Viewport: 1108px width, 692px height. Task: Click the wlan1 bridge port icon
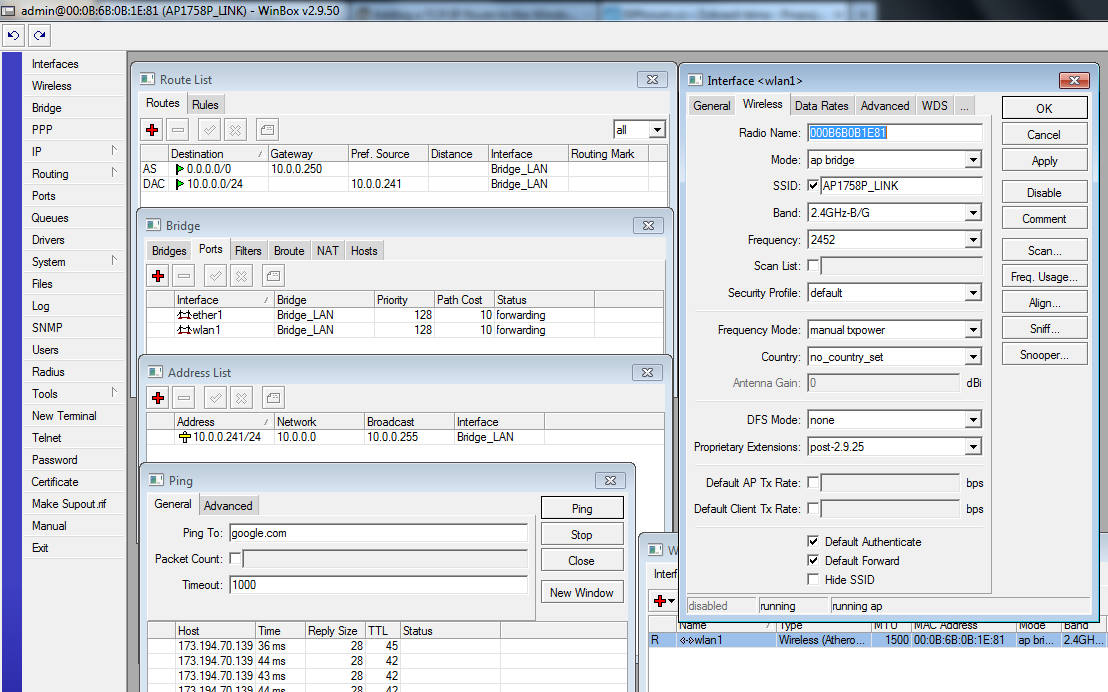pyautogui.click(x=184, y=329)
